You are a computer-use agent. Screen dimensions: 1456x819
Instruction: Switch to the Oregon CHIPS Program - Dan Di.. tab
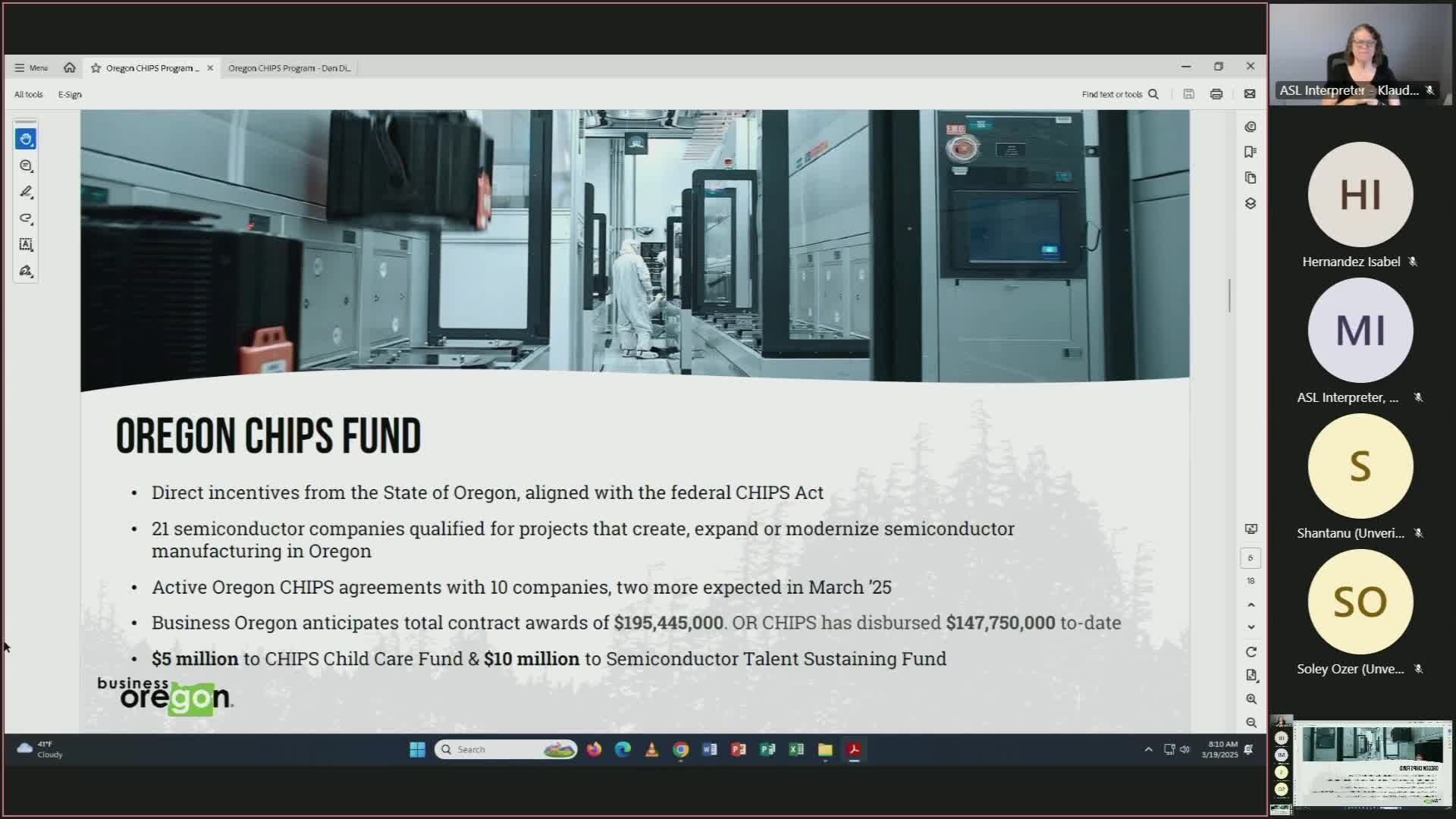point(290,67)
